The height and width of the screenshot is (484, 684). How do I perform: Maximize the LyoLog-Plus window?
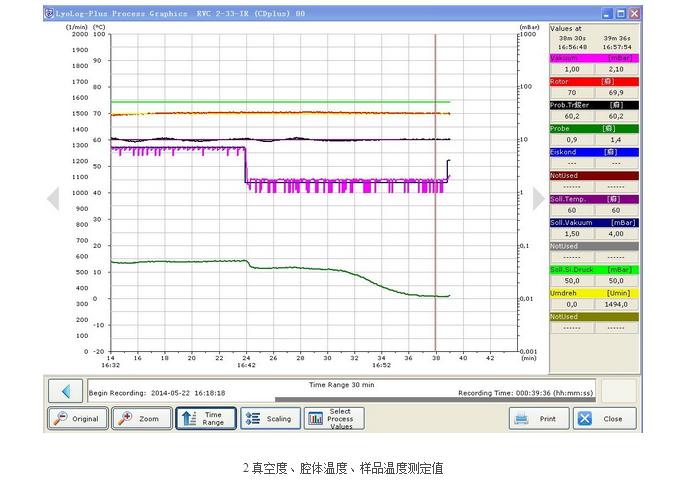point(620,13)
